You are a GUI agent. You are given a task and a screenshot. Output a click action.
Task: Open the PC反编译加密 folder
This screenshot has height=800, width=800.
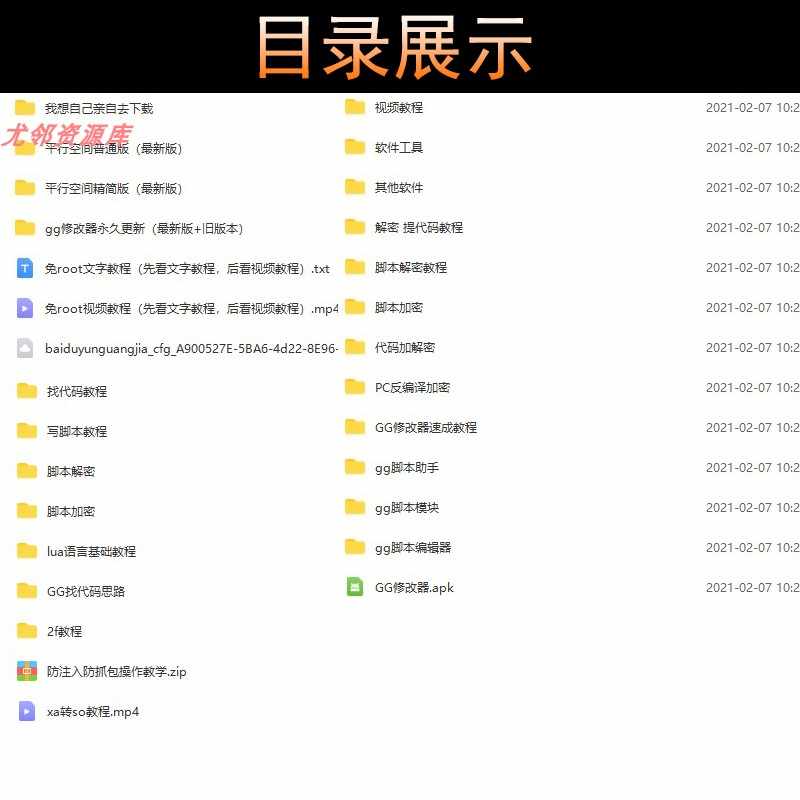click(354, 387)
